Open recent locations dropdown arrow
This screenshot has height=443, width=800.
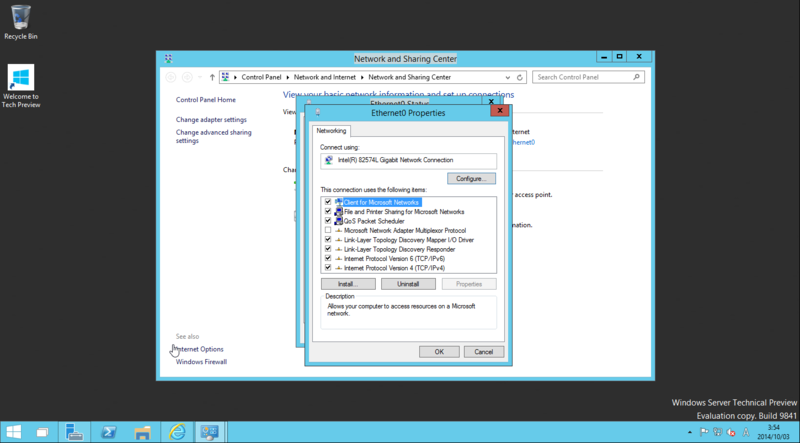[200, 78]
